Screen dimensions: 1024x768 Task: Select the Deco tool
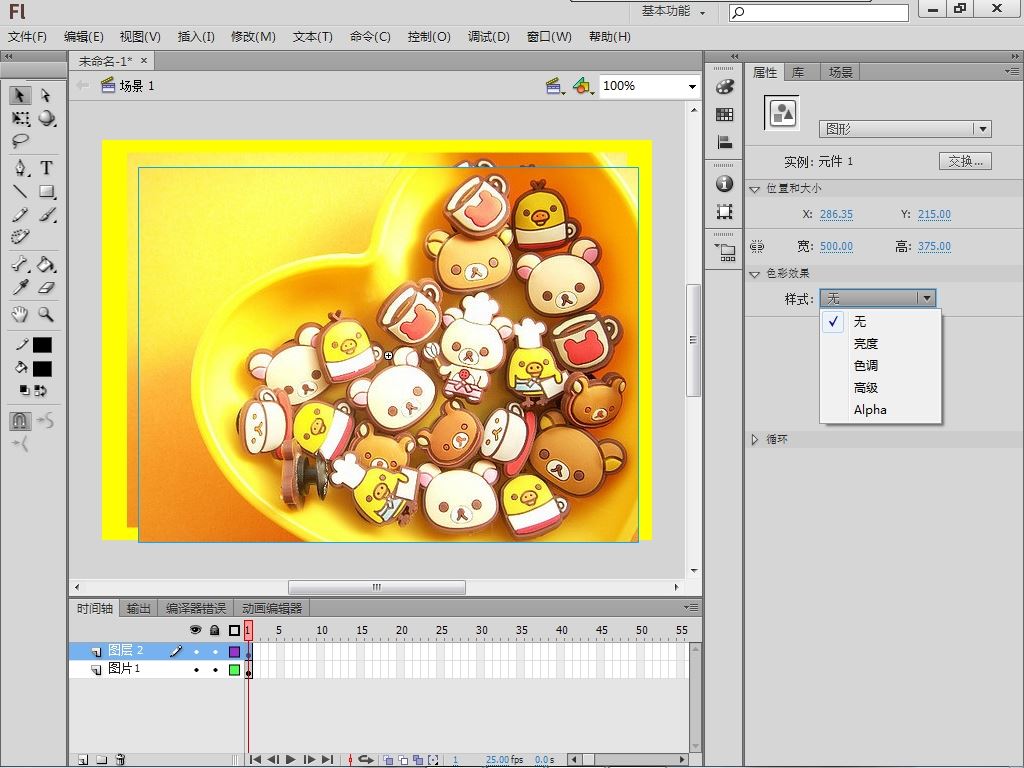coord(20,236)
